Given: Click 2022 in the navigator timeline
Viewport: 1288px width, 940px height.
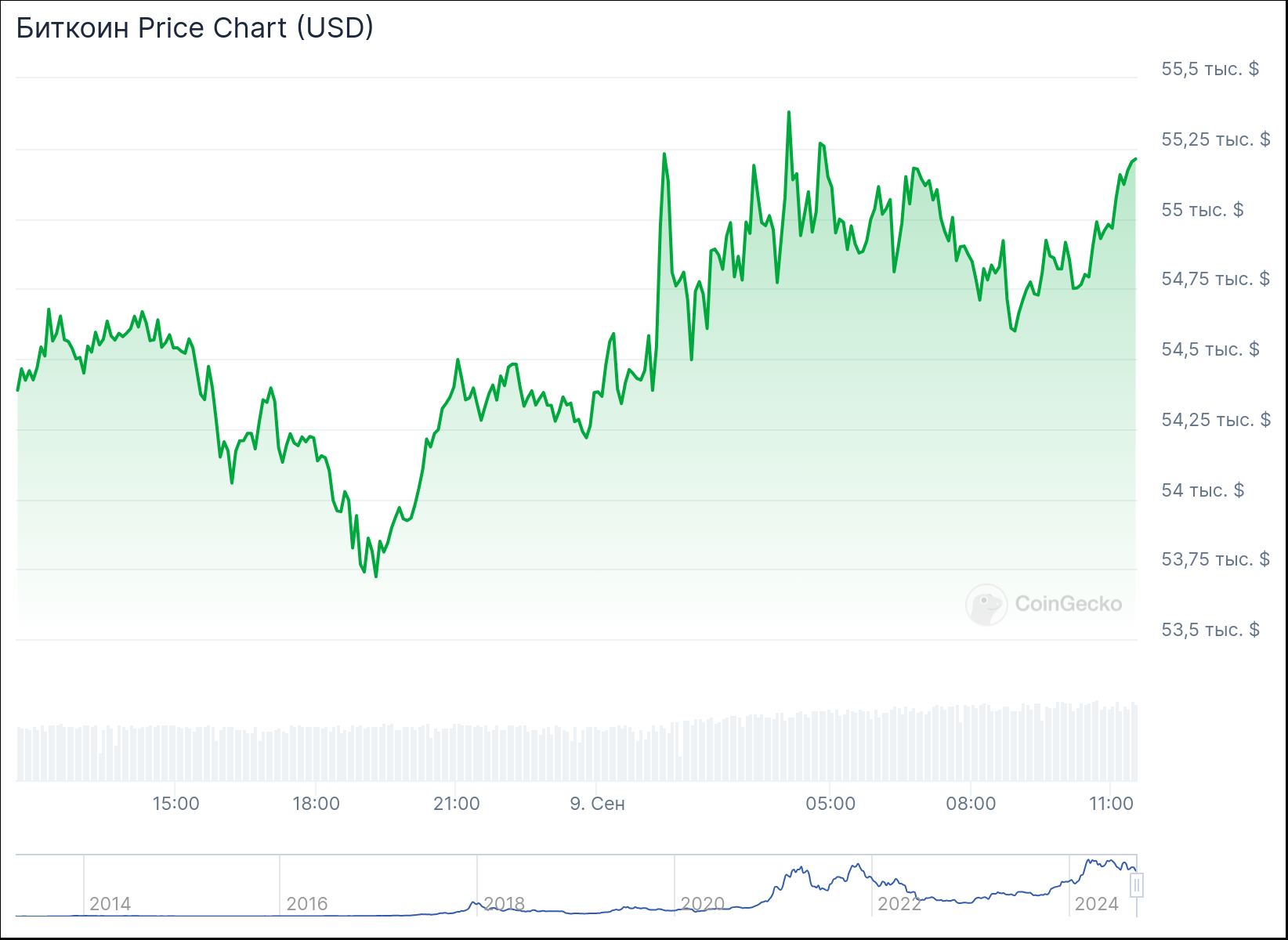Looking at the screenshot, I should [899, 904].
